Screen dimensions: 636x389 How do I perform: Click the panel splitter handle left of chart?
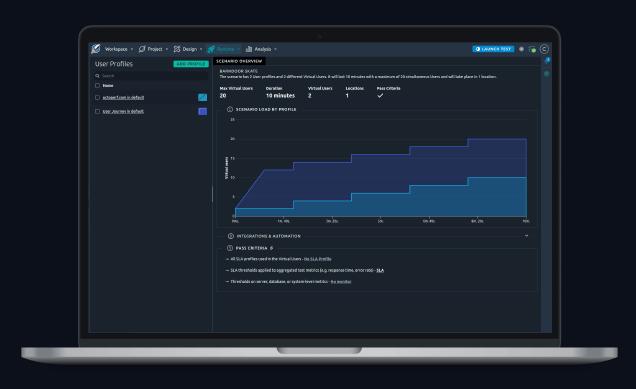tap(213, 194)
